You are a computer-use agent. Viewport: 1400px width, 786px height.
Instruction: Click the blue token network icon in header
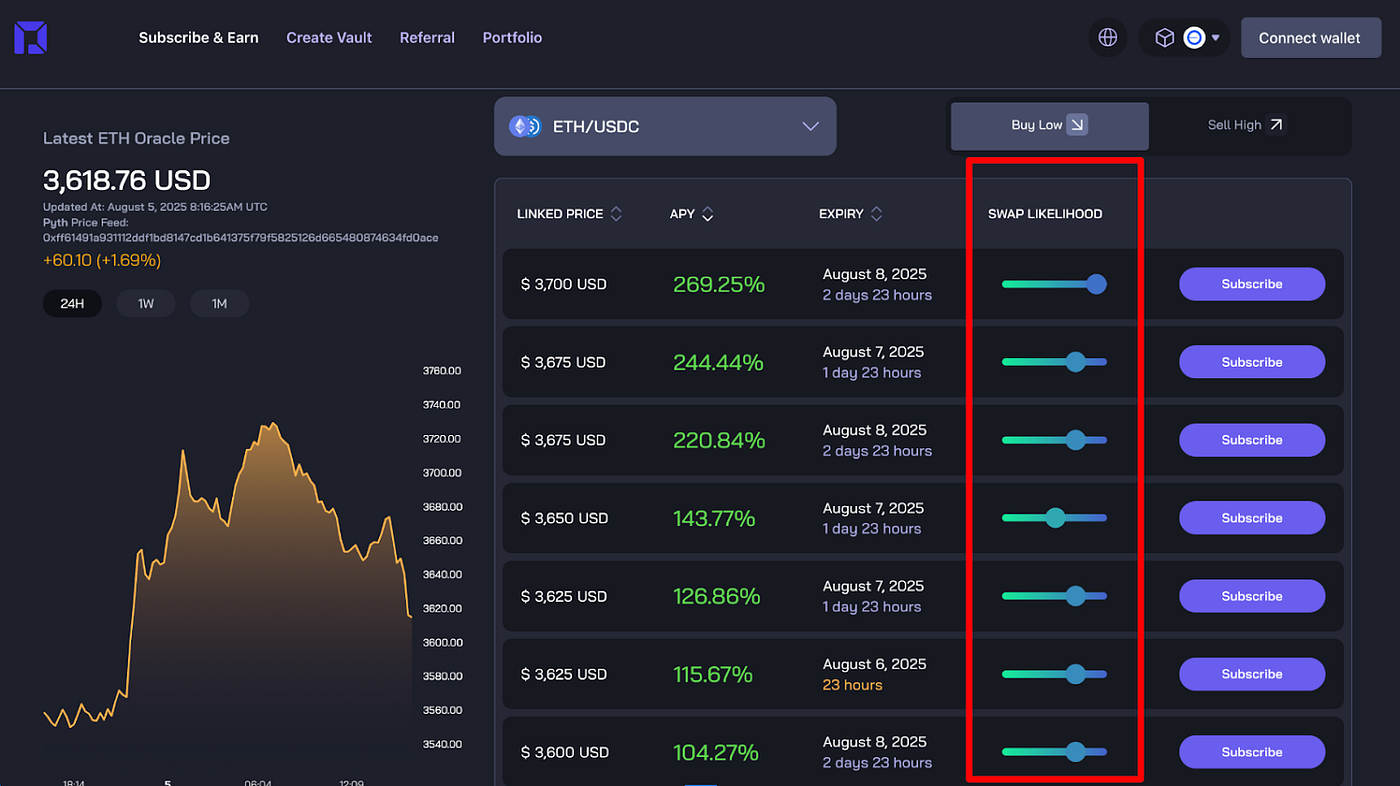[x=1194, y=37]
